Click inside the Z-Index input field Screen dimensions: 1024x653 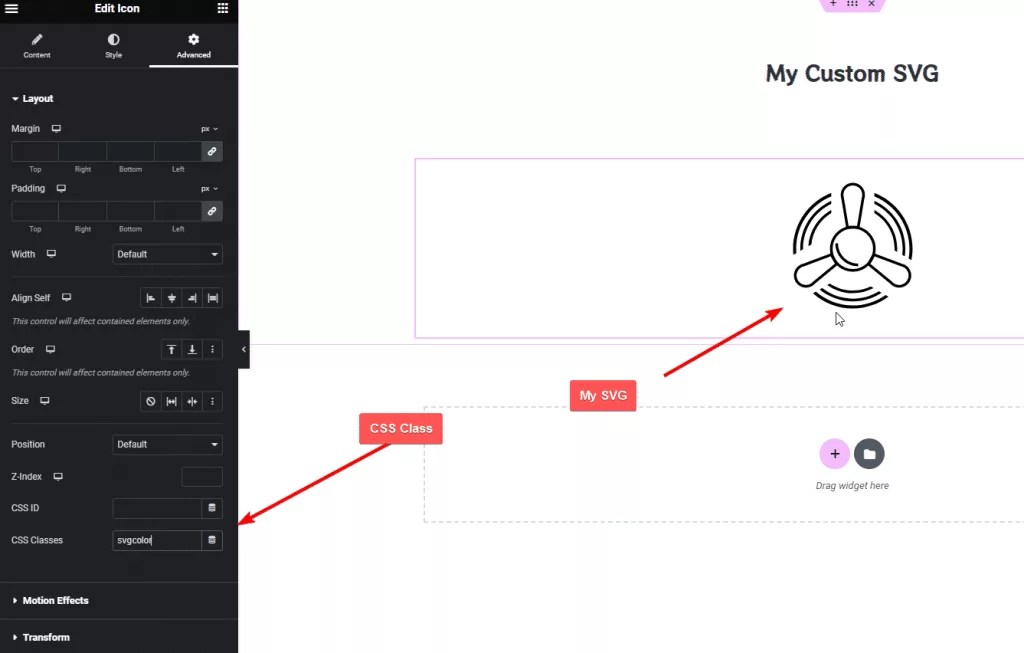coord(201,476)
